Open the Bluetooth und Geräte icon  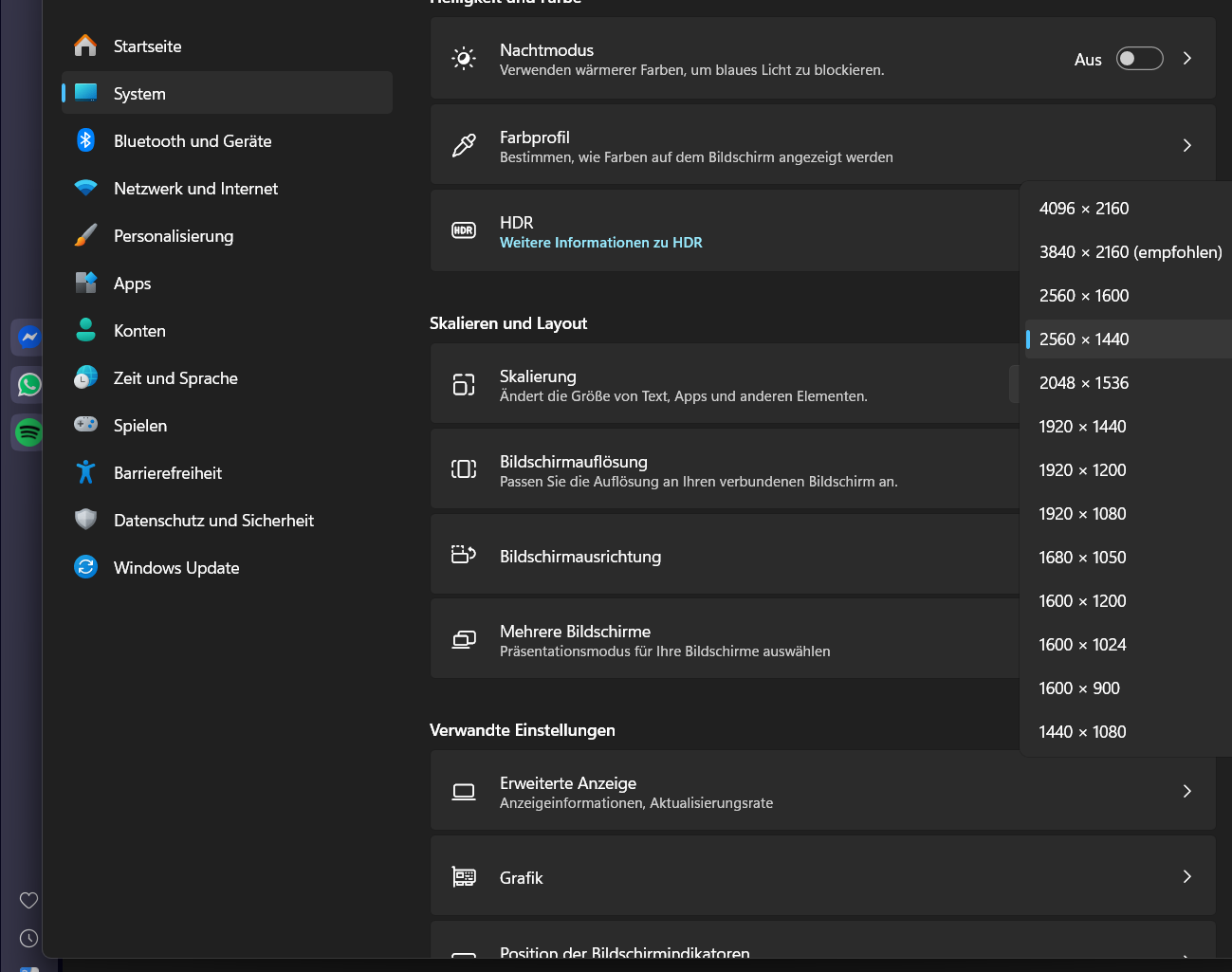(x=85, y=140)
